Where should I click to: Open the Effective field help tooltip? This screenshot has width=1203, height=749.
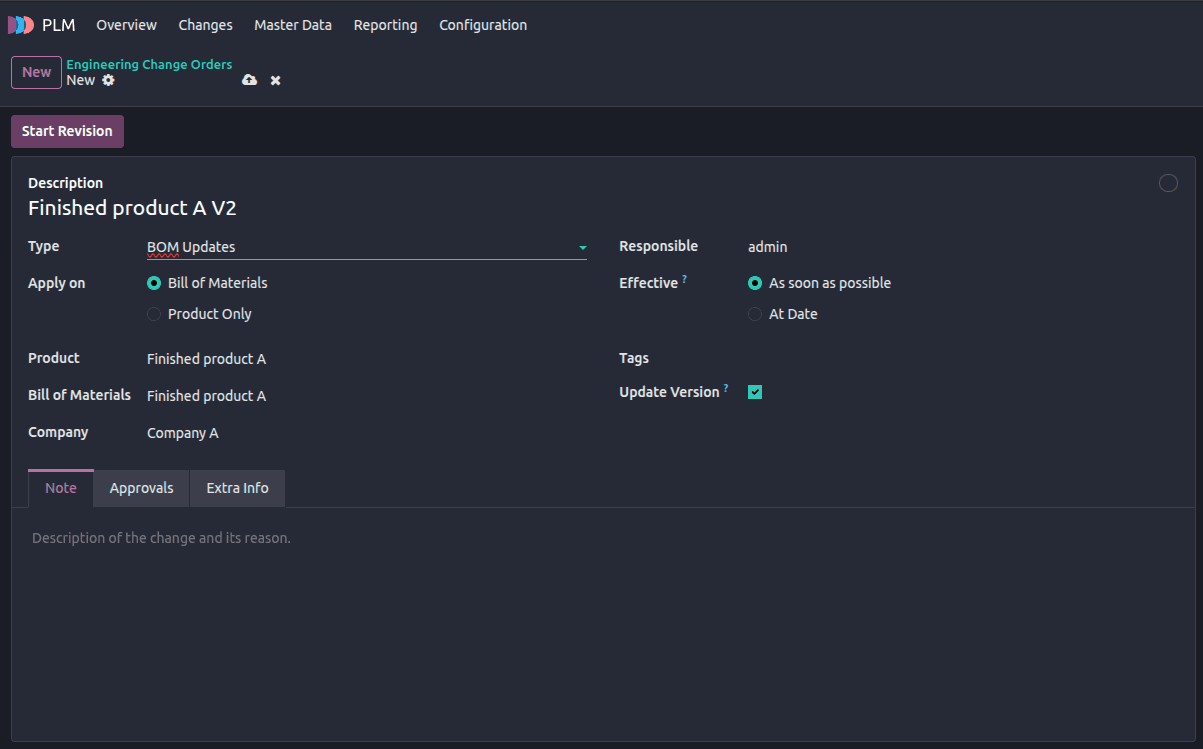(685, 280)
